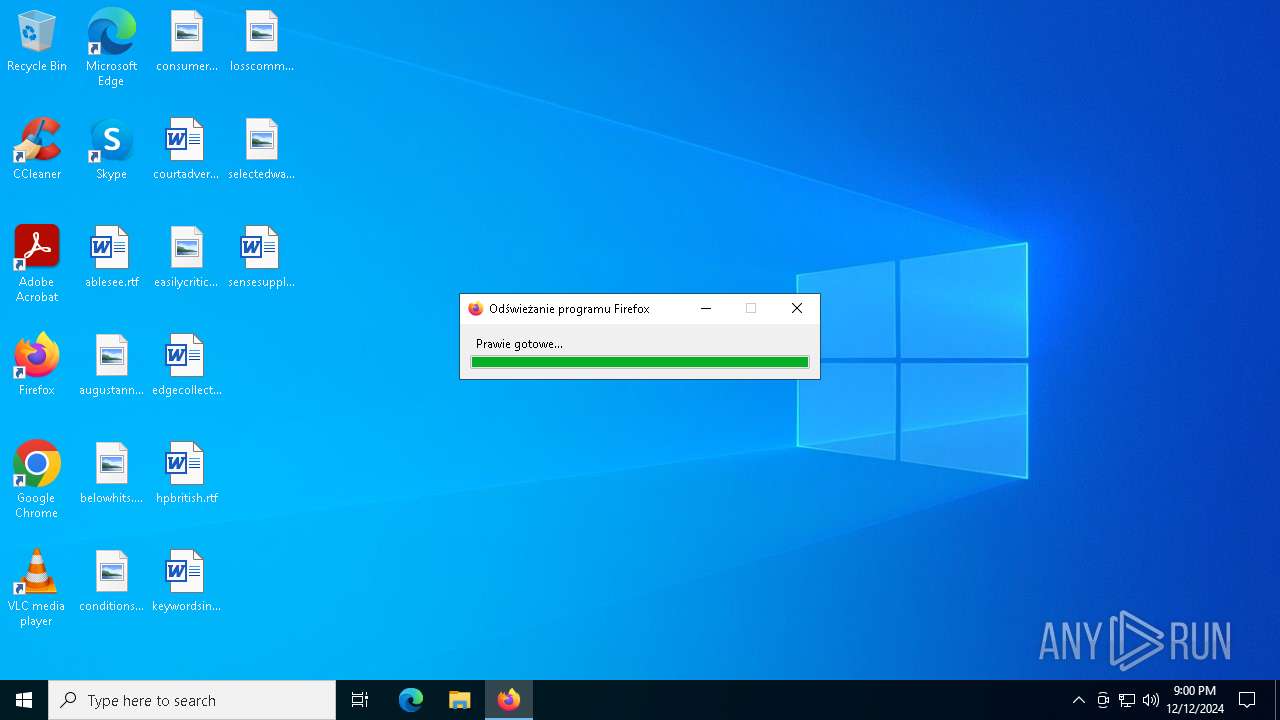Select the belowhits... image file
This screenshot has height=720, width=1280.
coord(111,473)
